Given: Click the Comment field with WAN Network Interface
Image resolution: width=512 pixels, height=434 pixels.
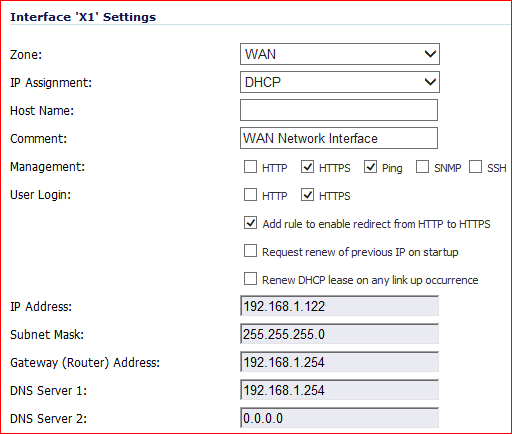Looking at the screenshot, I should tap(339, 138).
